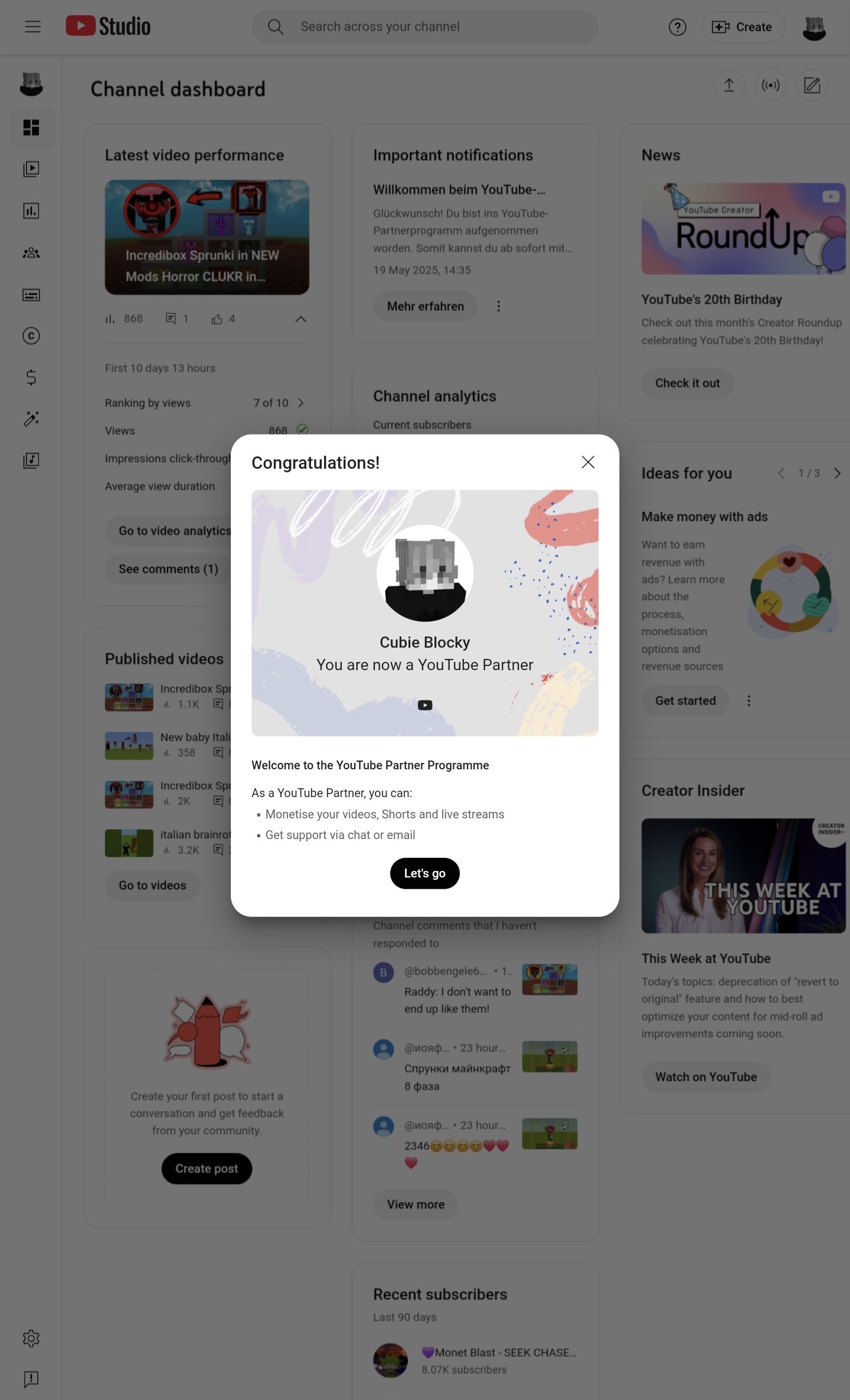The height and width of the screenshot is (1400, 850).
Task: Click the Search across your channel field
Action: (425, 27)
